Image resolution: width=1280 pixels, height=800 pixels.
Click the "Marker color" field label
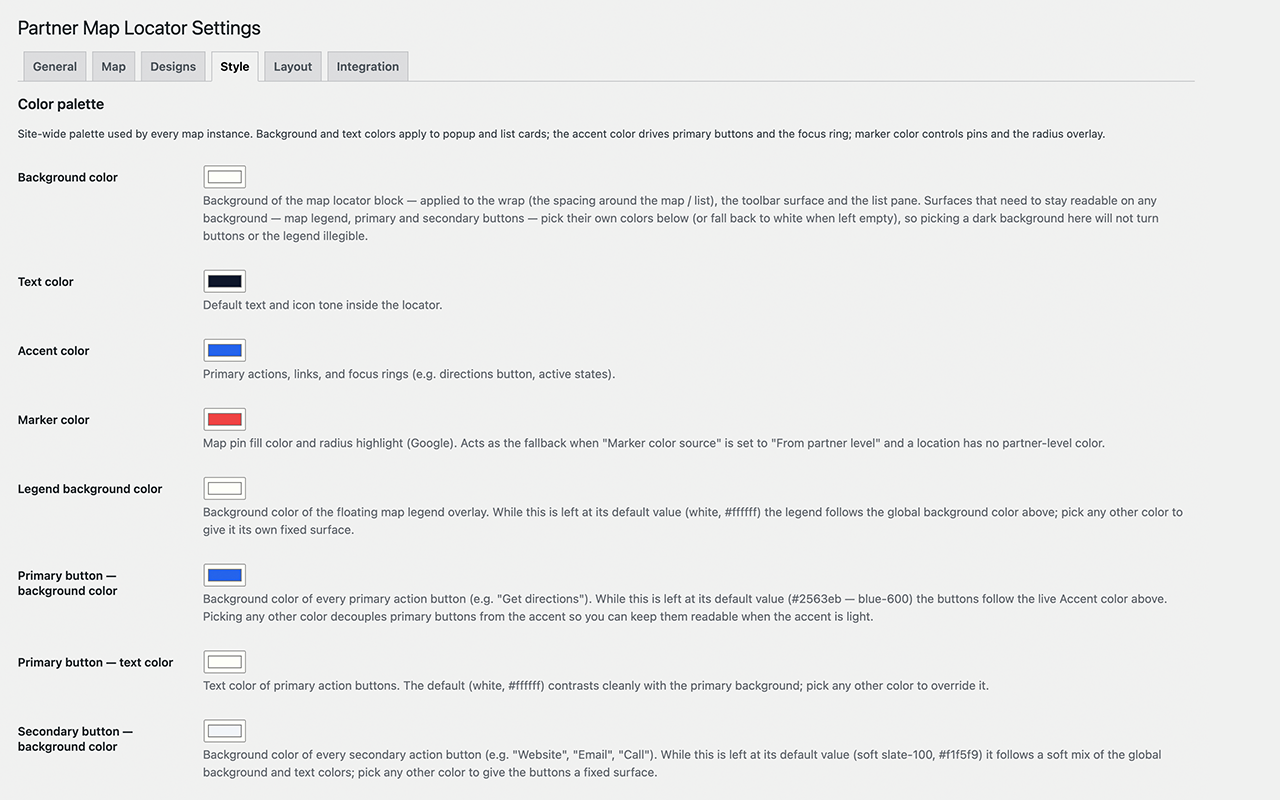[54, 420]
